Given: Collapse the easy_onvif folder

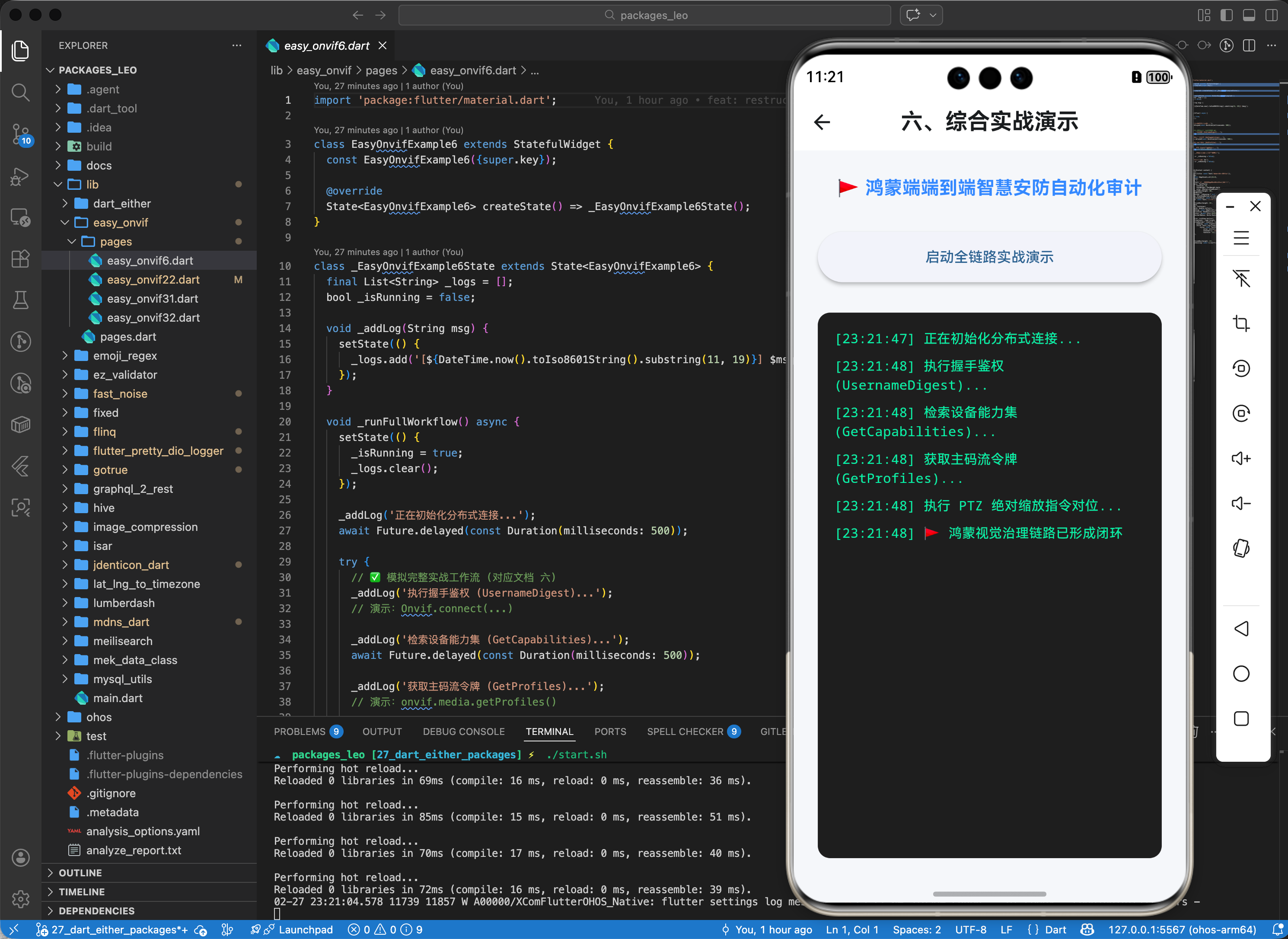Looking at the screenshot, I should [x=120, y=223].
